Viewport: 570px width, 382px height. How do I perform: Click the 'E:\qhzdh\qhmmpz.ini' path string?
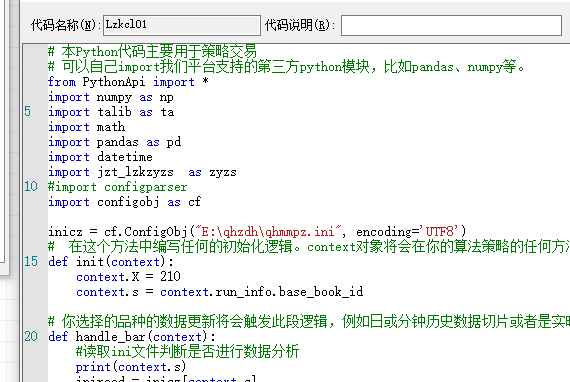(x=268, y=232)
